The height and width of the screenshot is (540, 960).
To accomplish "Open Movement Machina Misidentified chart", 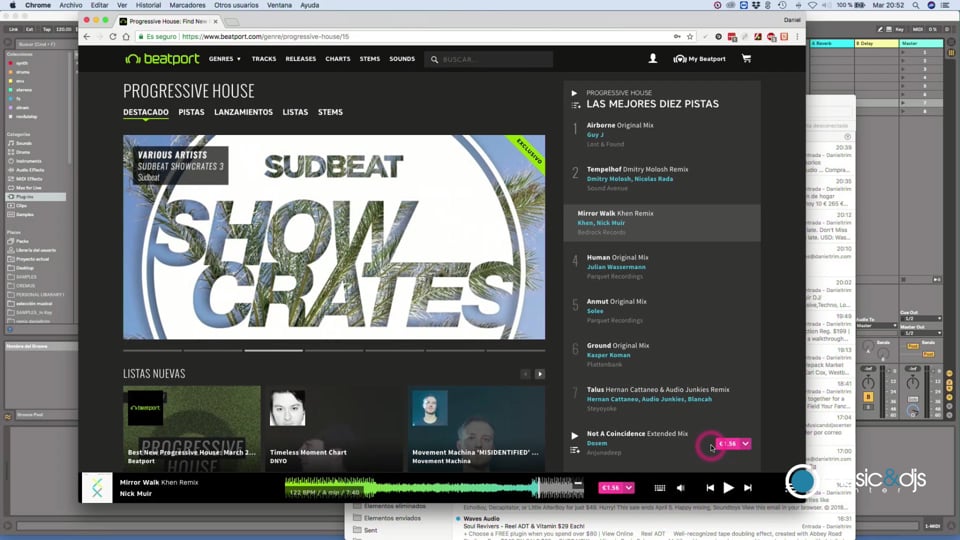I will 476,429.
